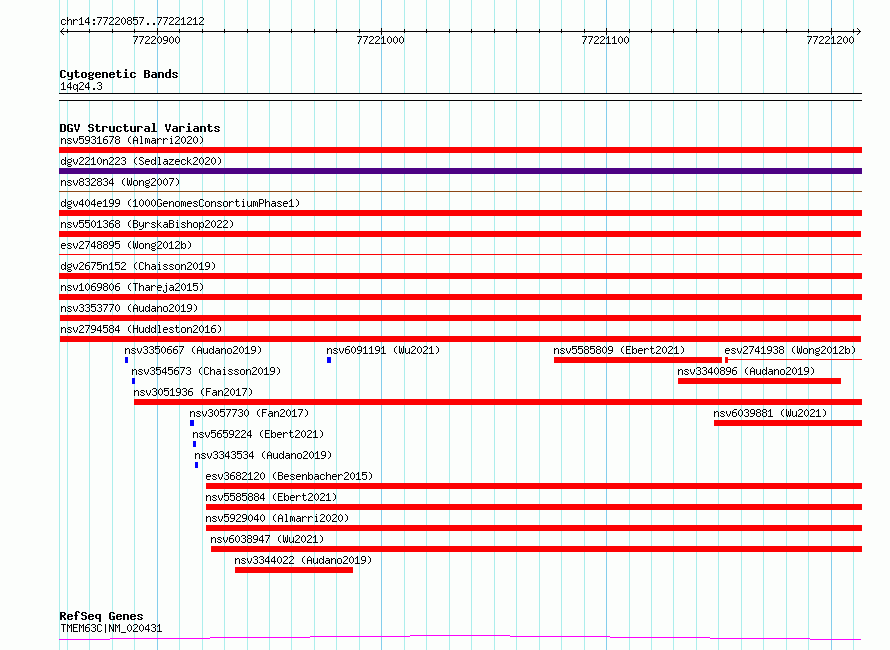The width and height of the screenshot is (890, 650).
Task: Select esv2741938 (Wong2012b) label
Action: (790, 350)
